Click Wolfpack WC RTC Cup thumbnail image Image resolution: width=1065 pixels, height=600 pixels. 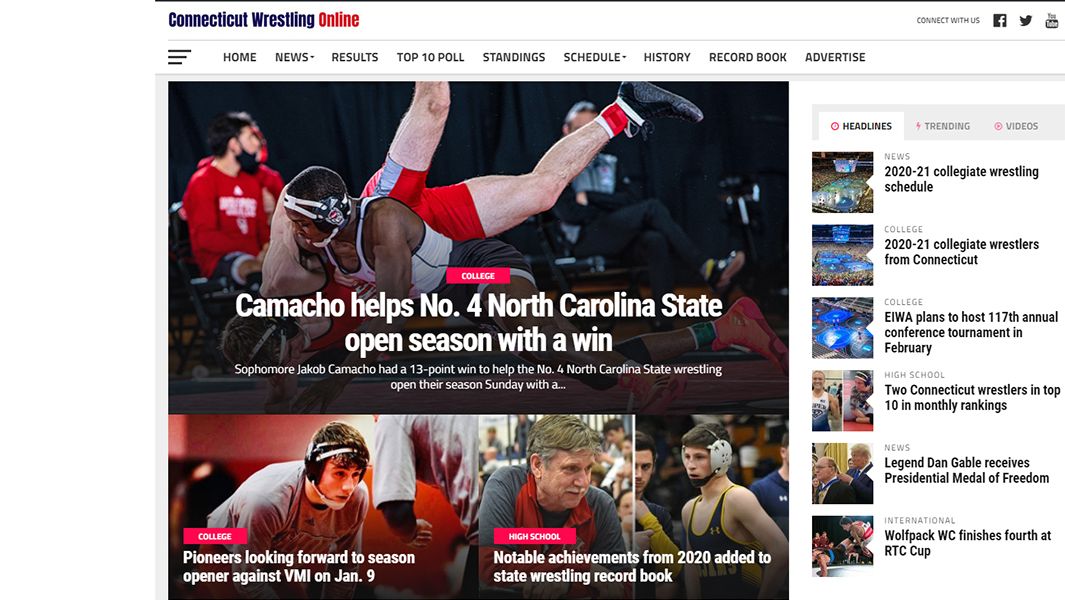coord(842,546)
